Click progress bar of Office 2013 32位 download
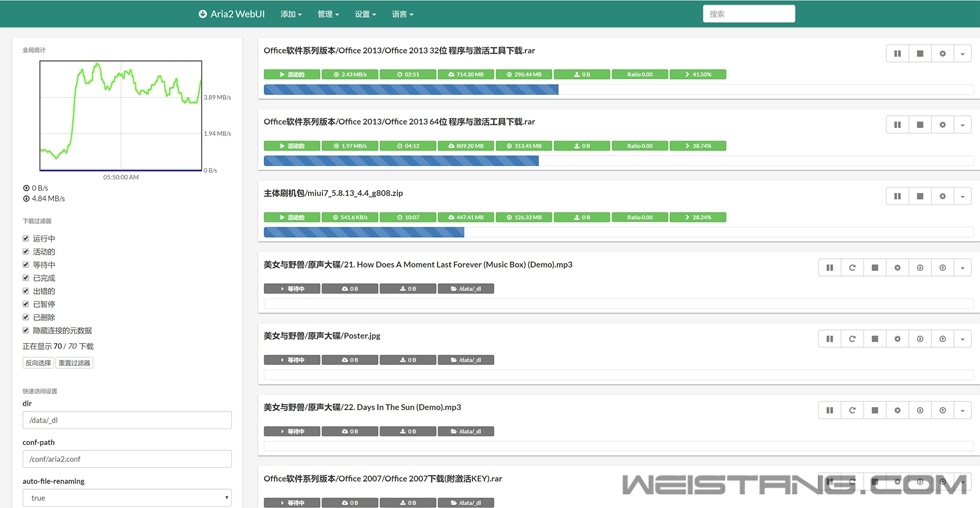This screenshot has width=980, height=508. tap(618, 90)
